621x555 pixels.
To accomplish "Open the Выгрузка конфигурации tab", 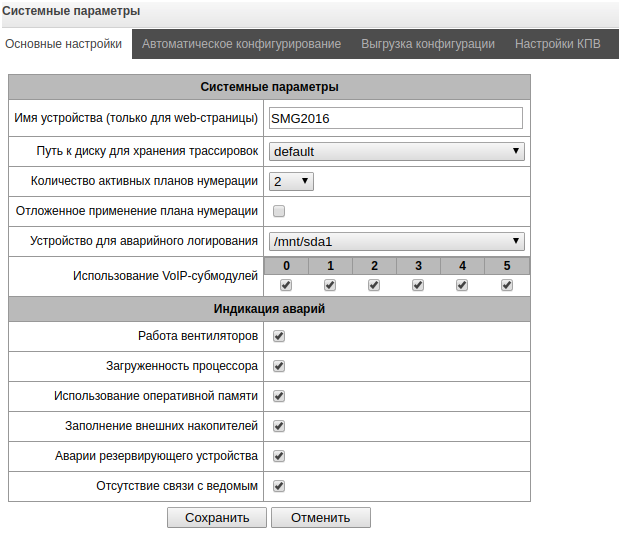I will (x=428, y=44).
